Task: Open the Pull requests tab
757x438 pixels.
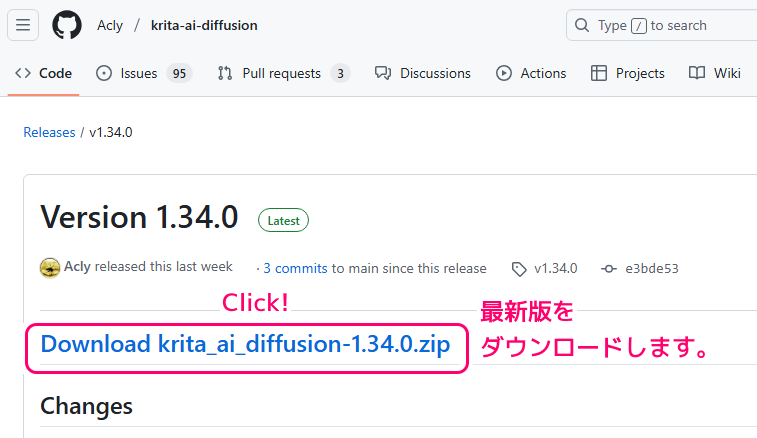Action: point(283,73)
